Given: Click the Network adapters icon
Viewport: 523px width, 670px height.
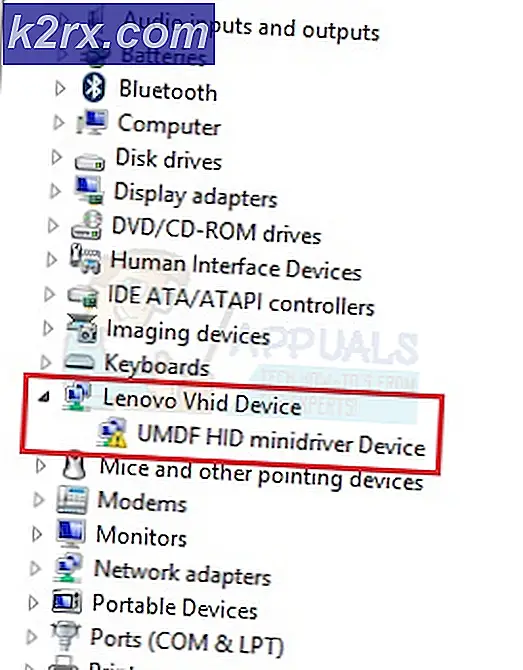Looking at the screenshot, I should coord(67,568).
